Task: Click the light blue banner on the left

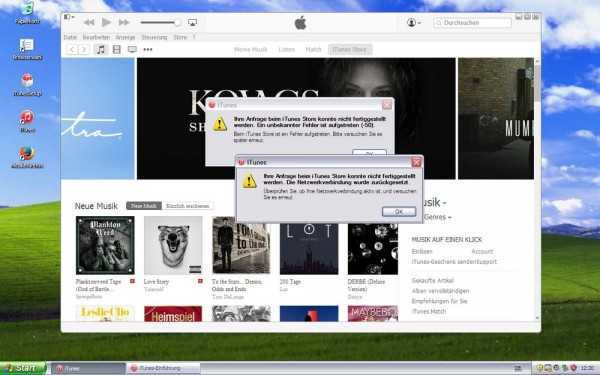Action: pyautogui.click(x=98, y=119)
